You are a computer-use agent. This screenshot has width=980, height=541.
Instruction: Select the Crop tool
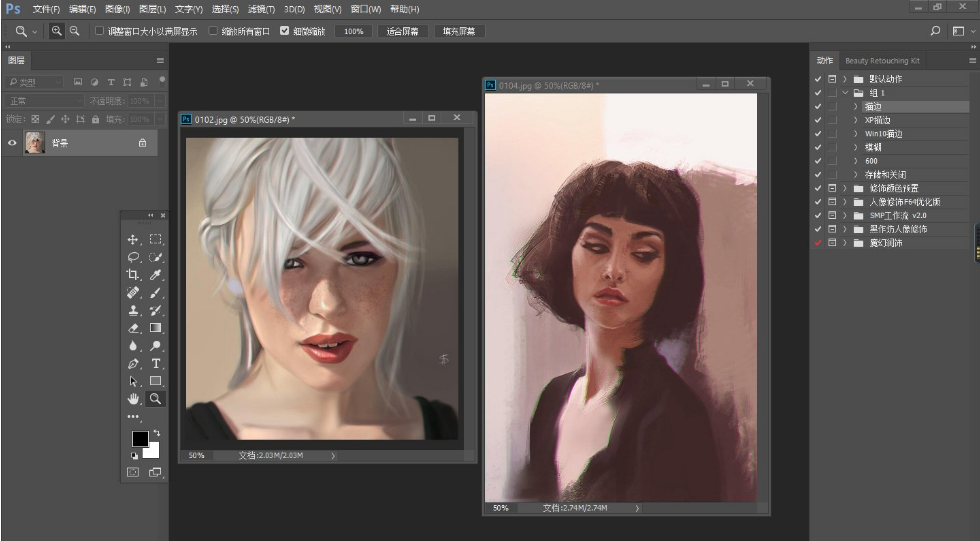pos(133,275)
